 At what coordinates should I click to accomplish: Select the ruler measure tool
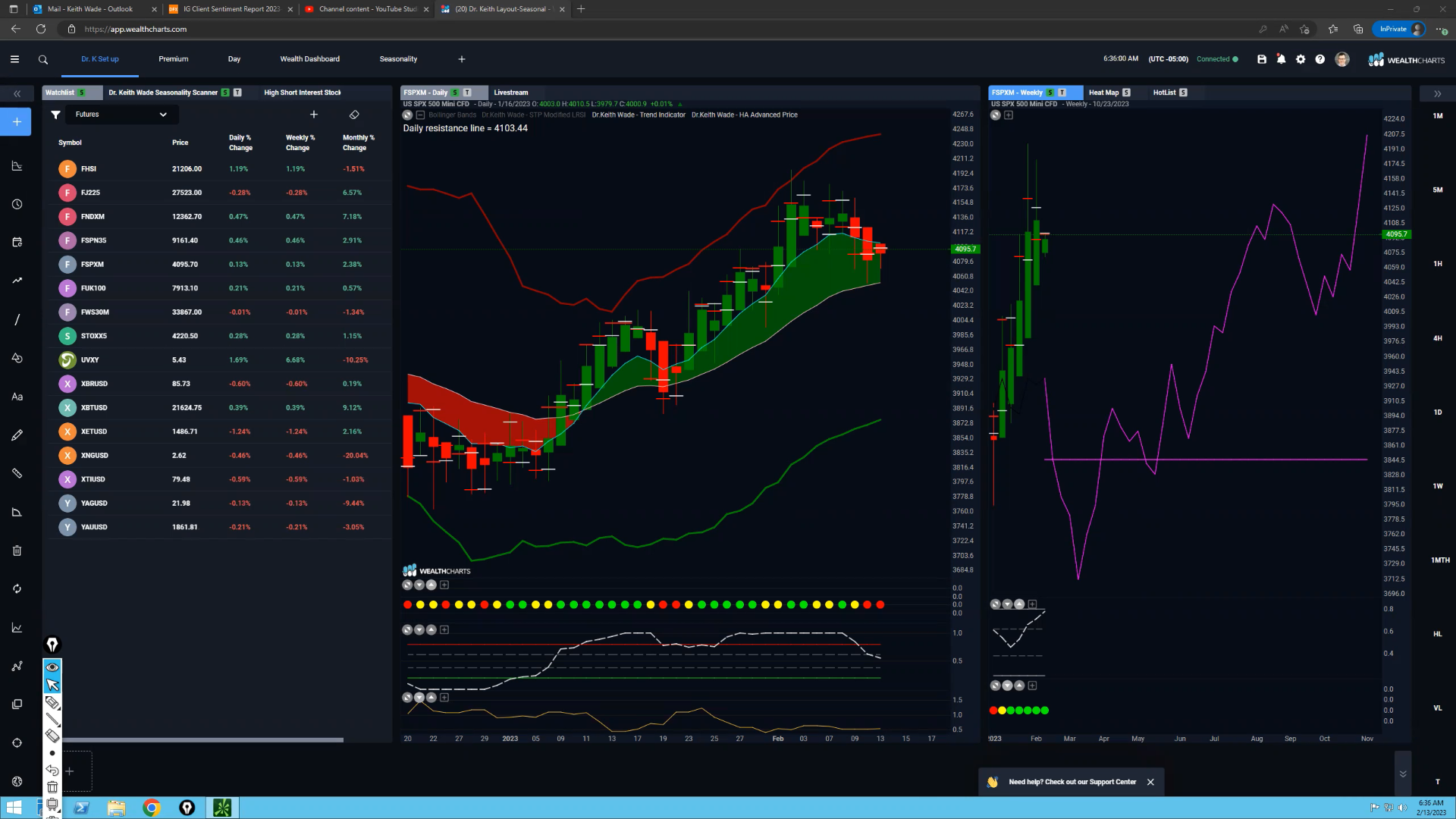pos(17,473)
